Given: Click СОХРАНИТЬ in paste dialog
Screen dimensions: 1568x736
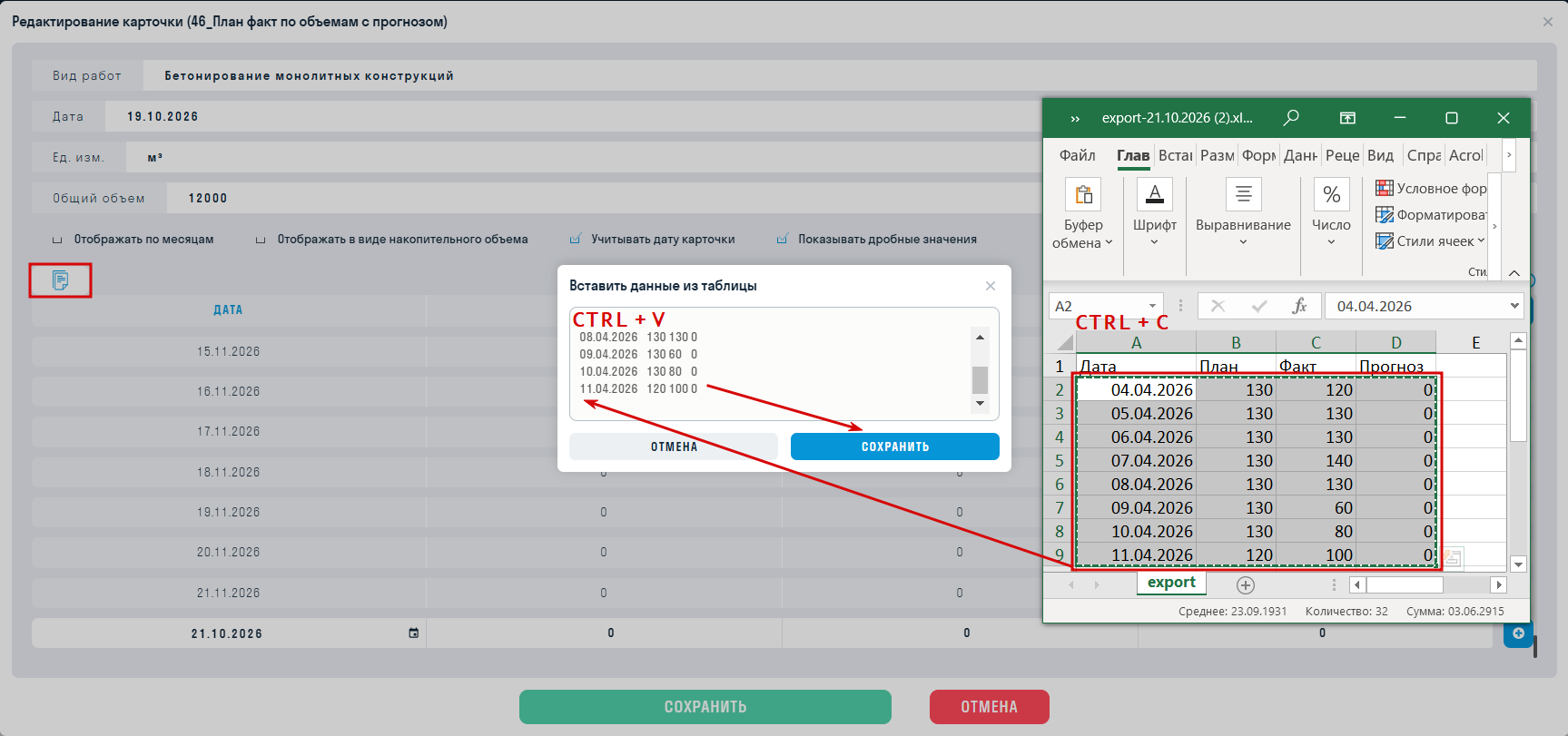Looking at the screenshot, I should [x=895, y=447].
